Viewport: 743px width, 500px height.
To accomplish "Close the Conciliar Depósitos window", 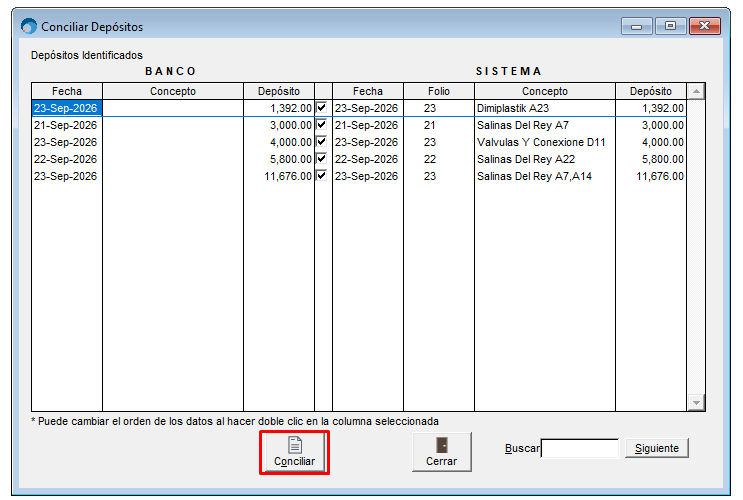I will point(705,26).
